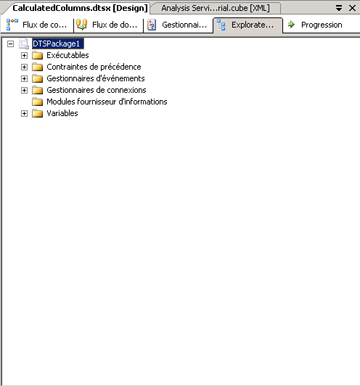Click Contraintes de précédence folder icon
This screenshot has height=386, width=360.
click(x=37, y=67)
